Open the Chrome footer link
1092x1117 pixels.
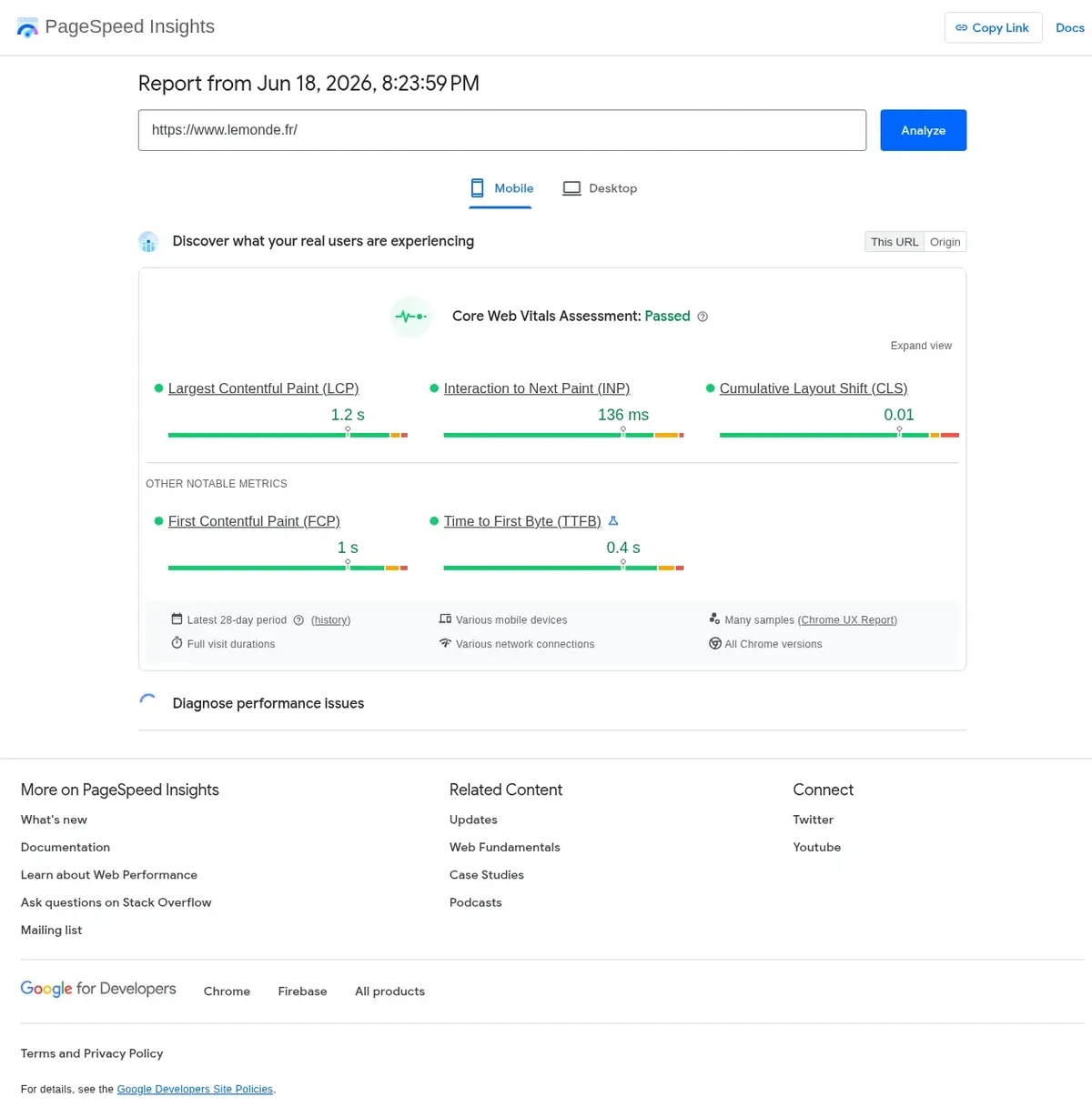point(227,991)
